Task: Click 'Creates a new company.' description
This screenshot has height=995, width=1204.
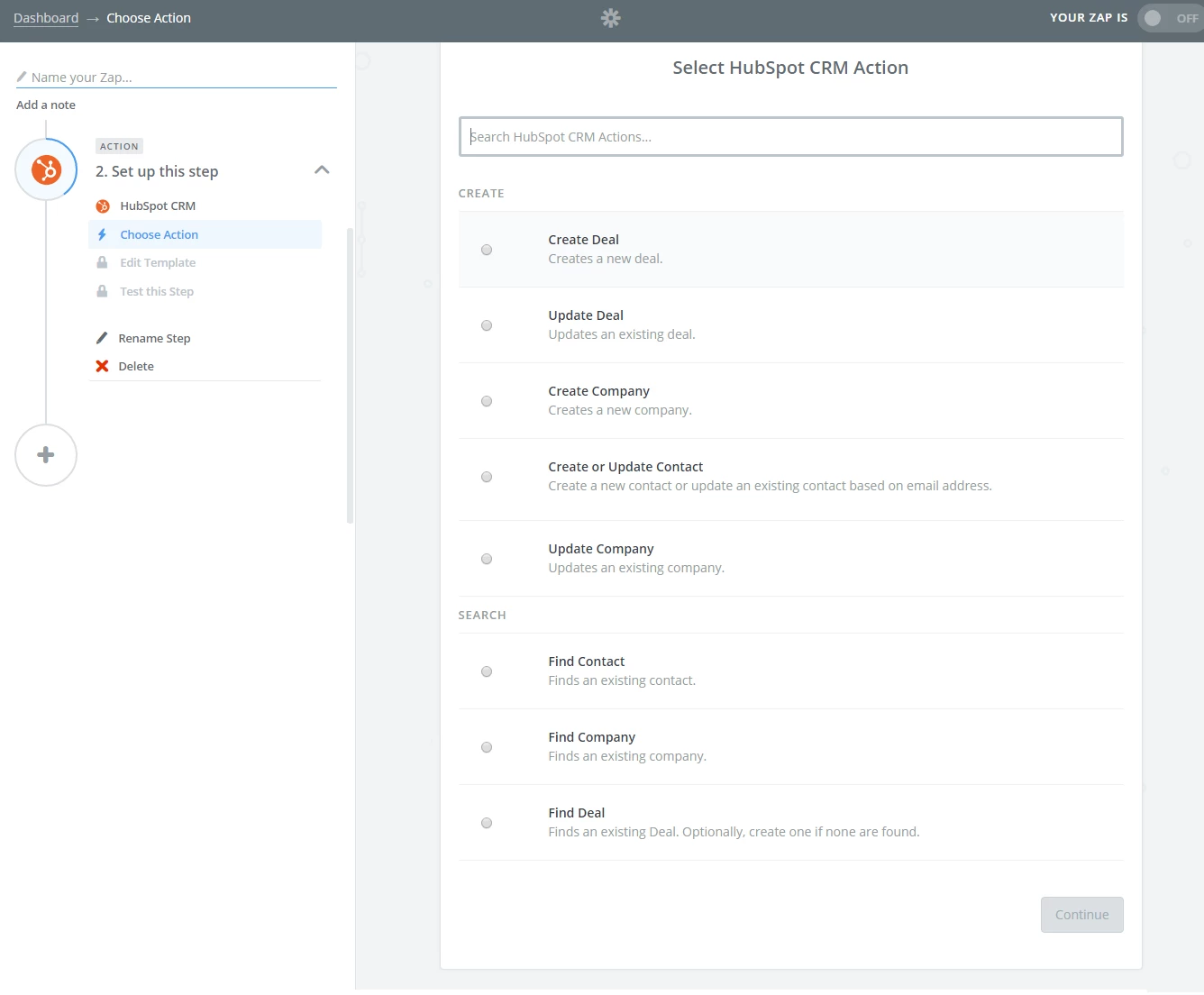Action: (x=620, y=410)
